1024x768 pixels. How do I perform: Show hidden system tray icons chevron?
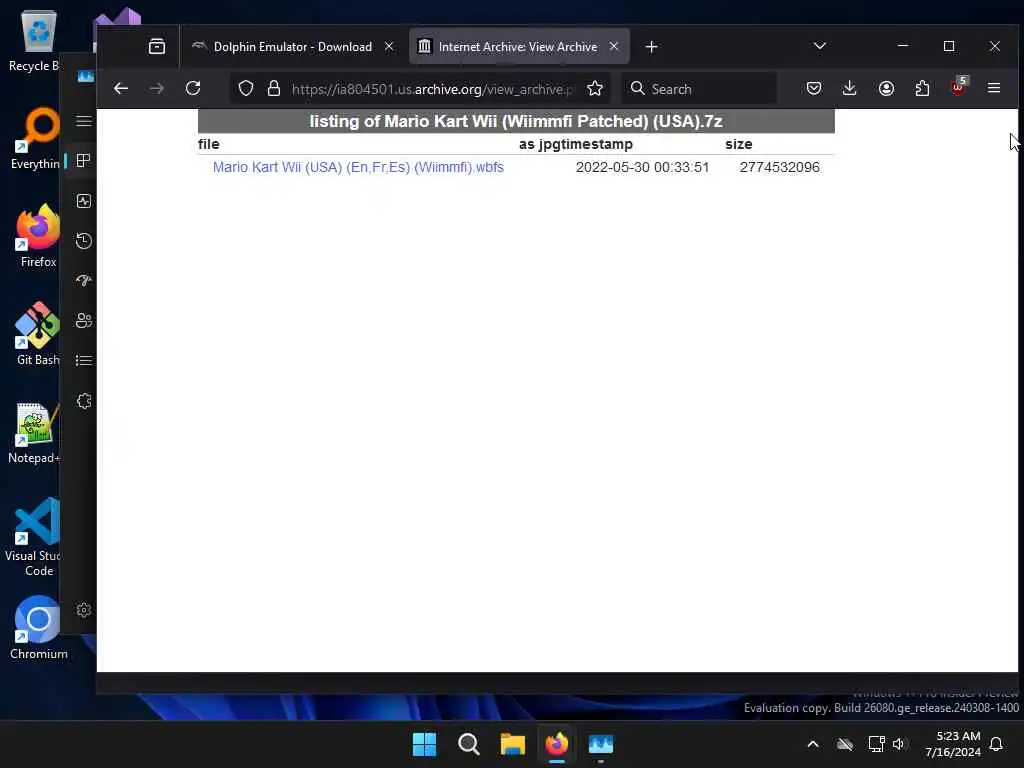point(812,744)
